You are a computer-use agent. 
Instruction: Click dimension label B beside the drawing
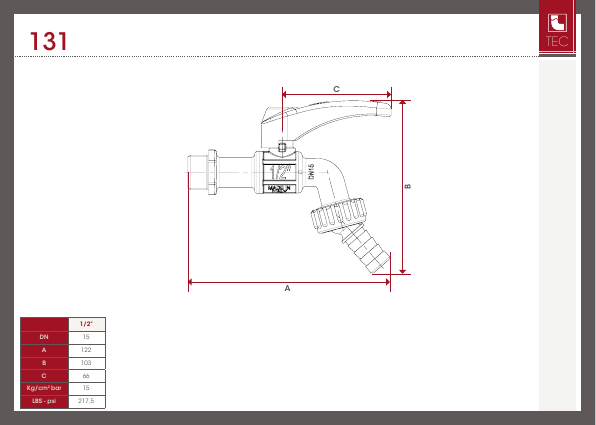(x=408, y=186)
